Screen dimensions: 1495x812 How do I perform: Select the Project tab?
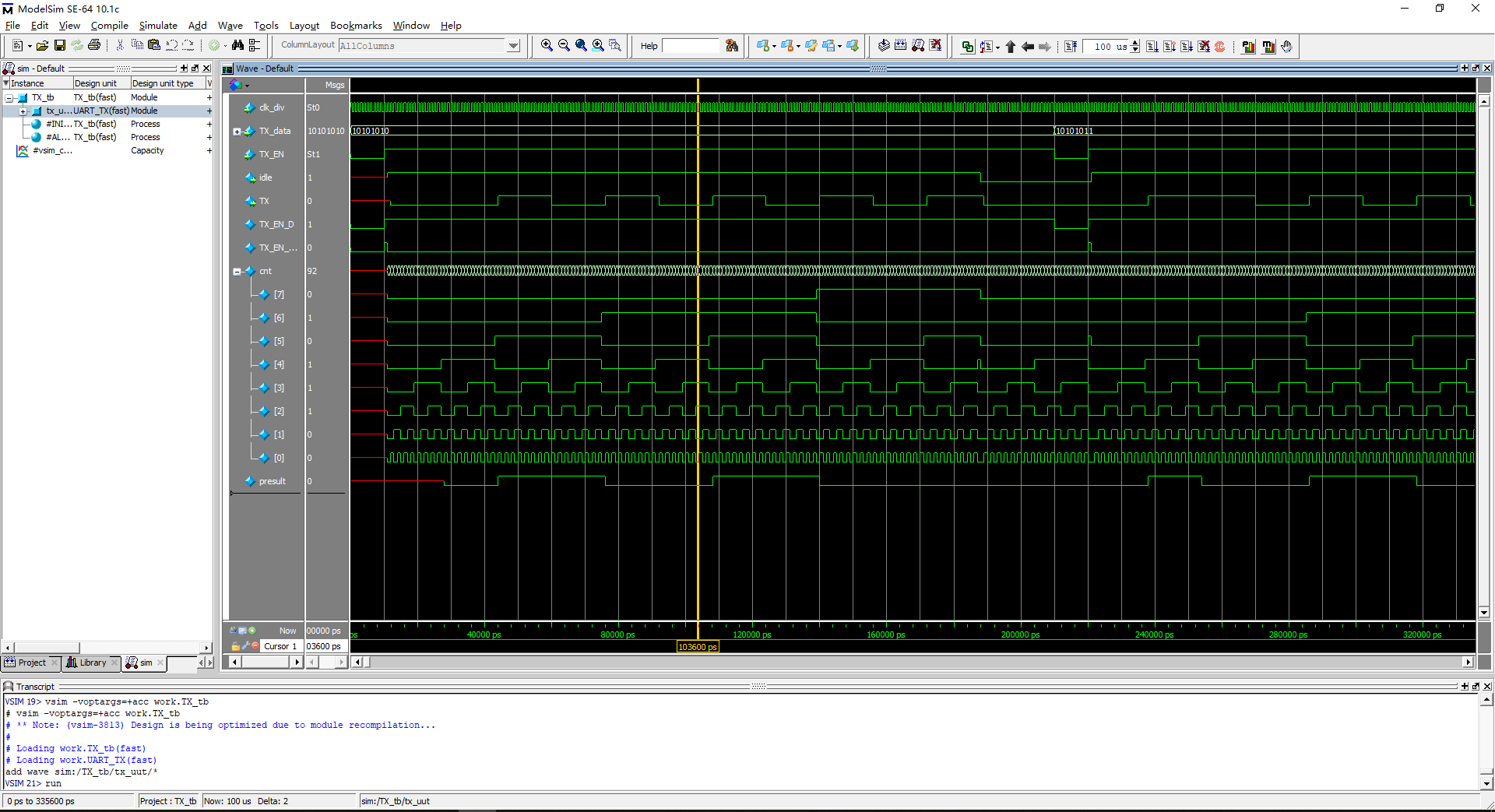point(31,663)
